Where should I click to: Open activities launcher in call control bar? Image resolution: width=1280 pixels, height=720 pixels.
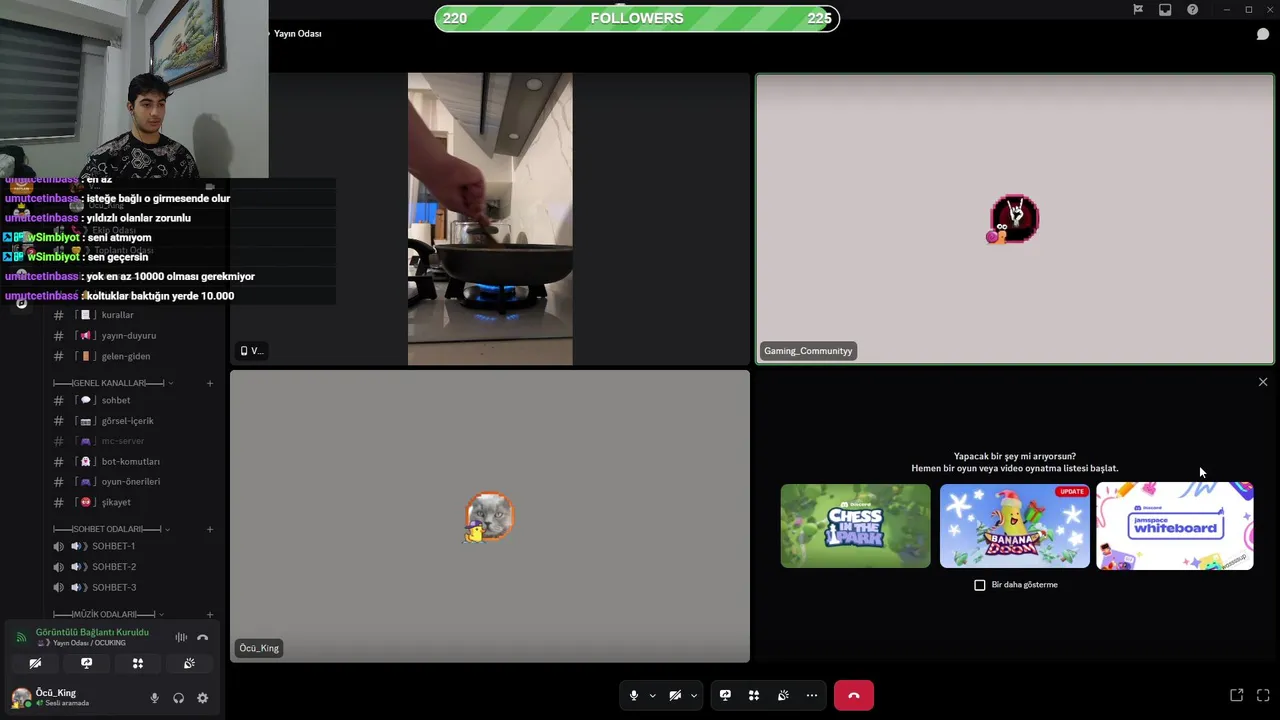[x=754, y=695]
